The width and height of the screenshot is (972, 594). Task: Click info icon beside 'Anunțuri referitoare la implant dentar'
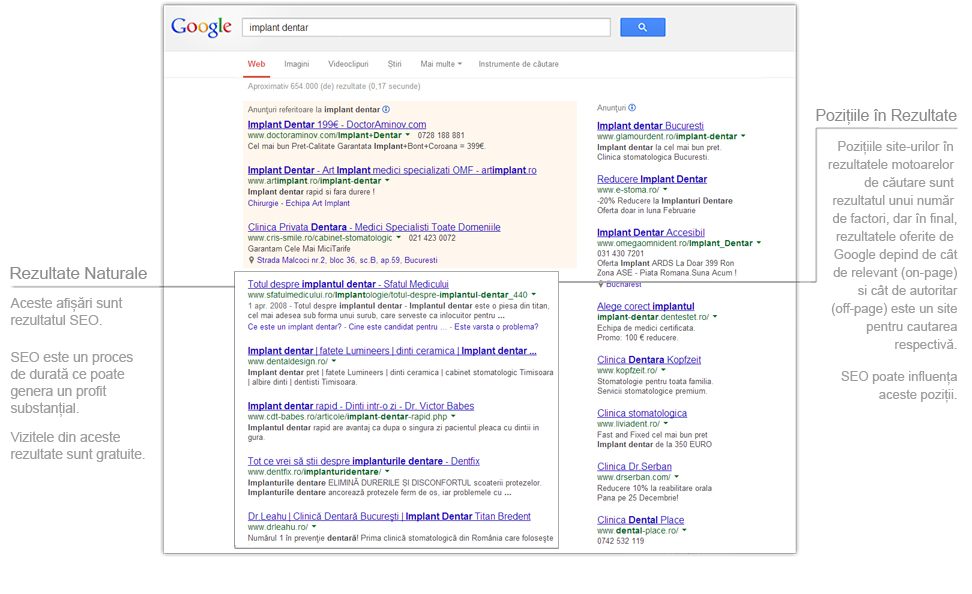(x=386, y=109)
